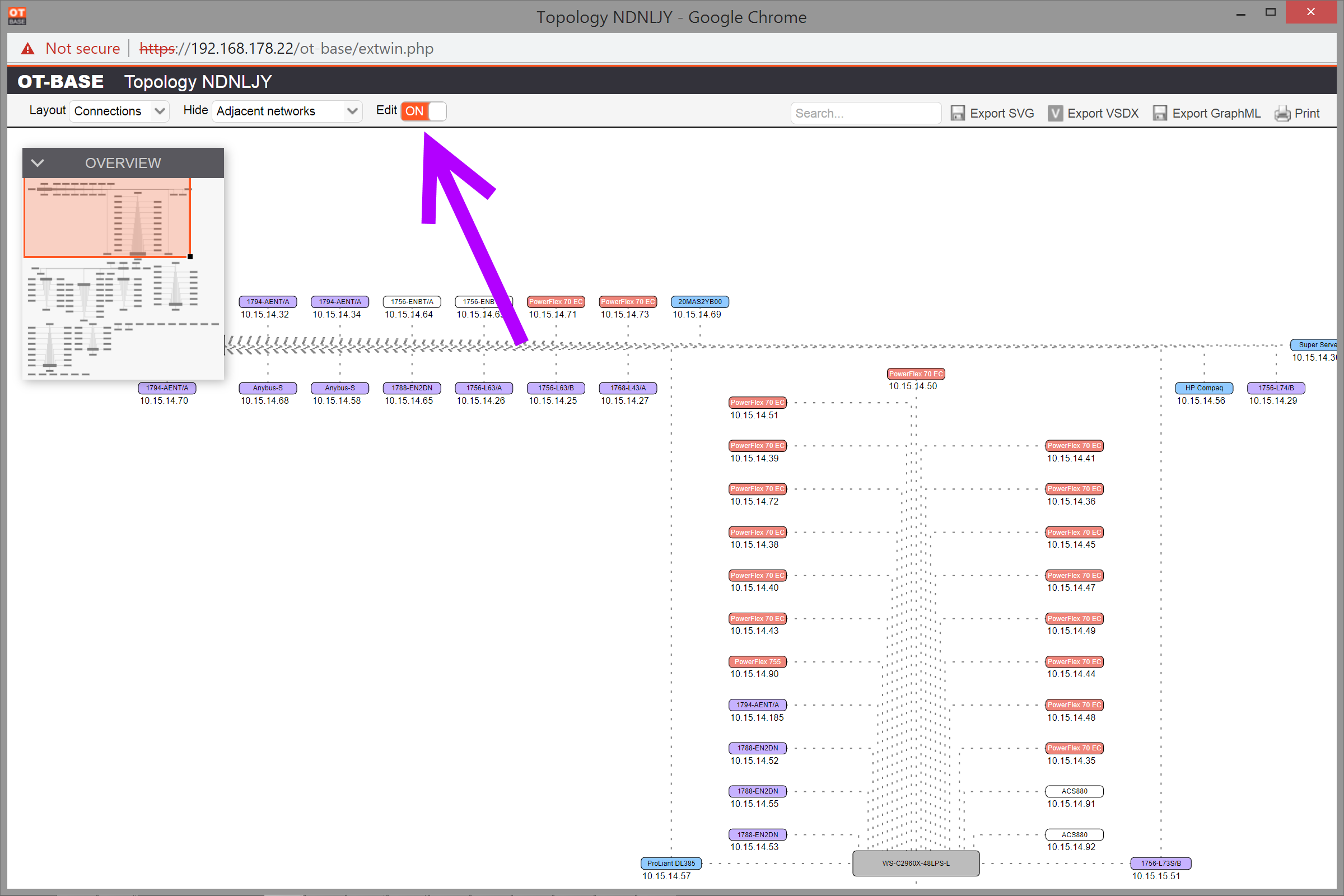Select the 1756-ENBT/A node at 10.15.14.64
The height and width of the screenshot is (896, 1344).
pyautogui.click(x=412, y=302)
